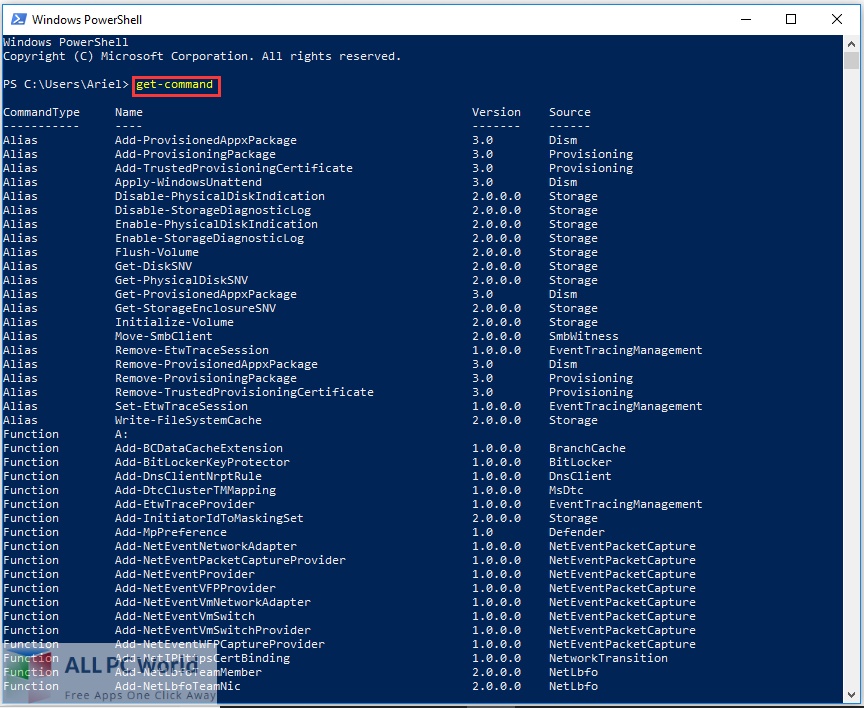Click the 'Add-NetEventProvider' function name

(x=185, y=575)
